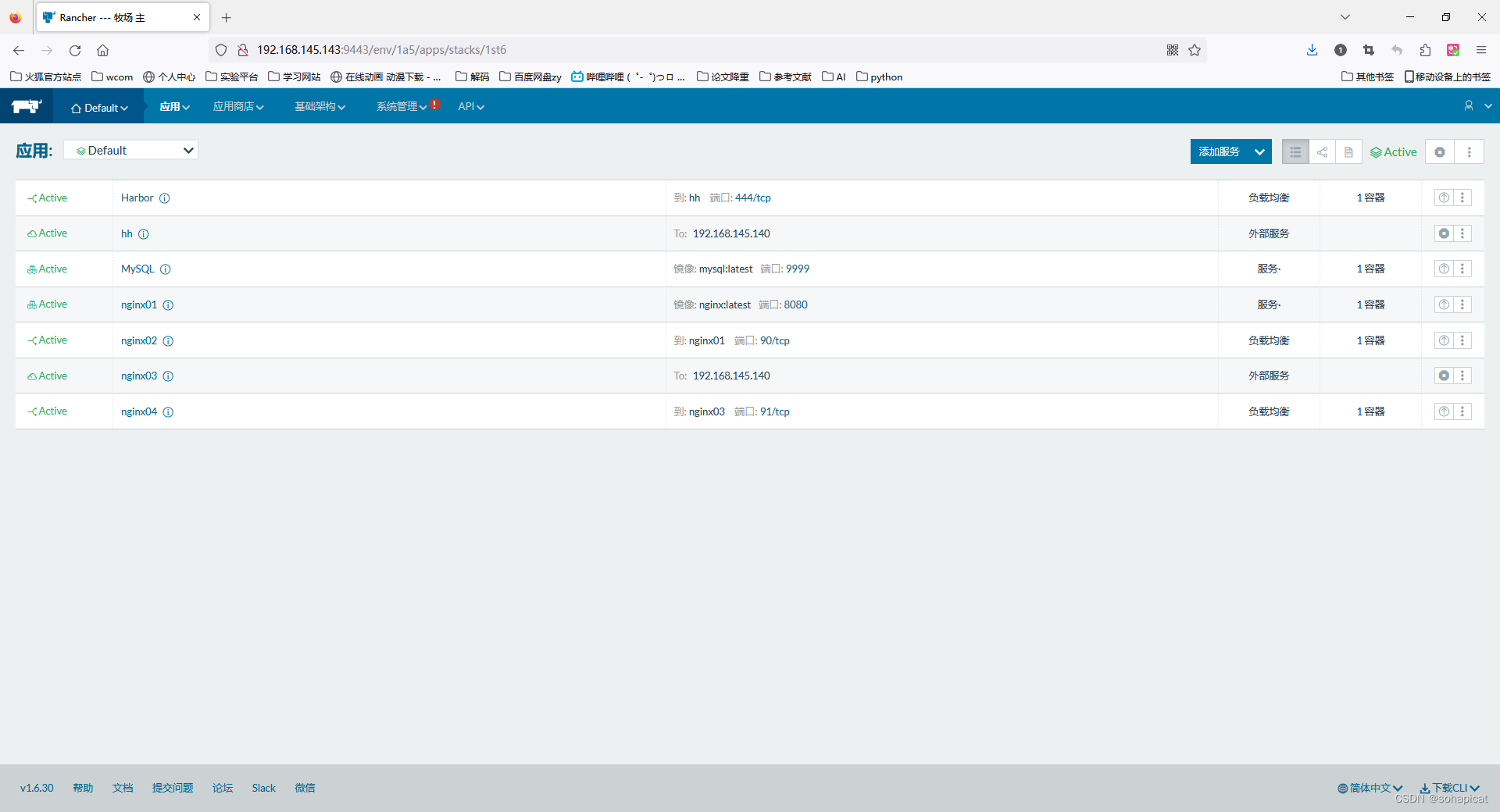Upgrade the nginx02 load balancer
The height and width of the screenshot is (812, 1500).
(1444, 340)
